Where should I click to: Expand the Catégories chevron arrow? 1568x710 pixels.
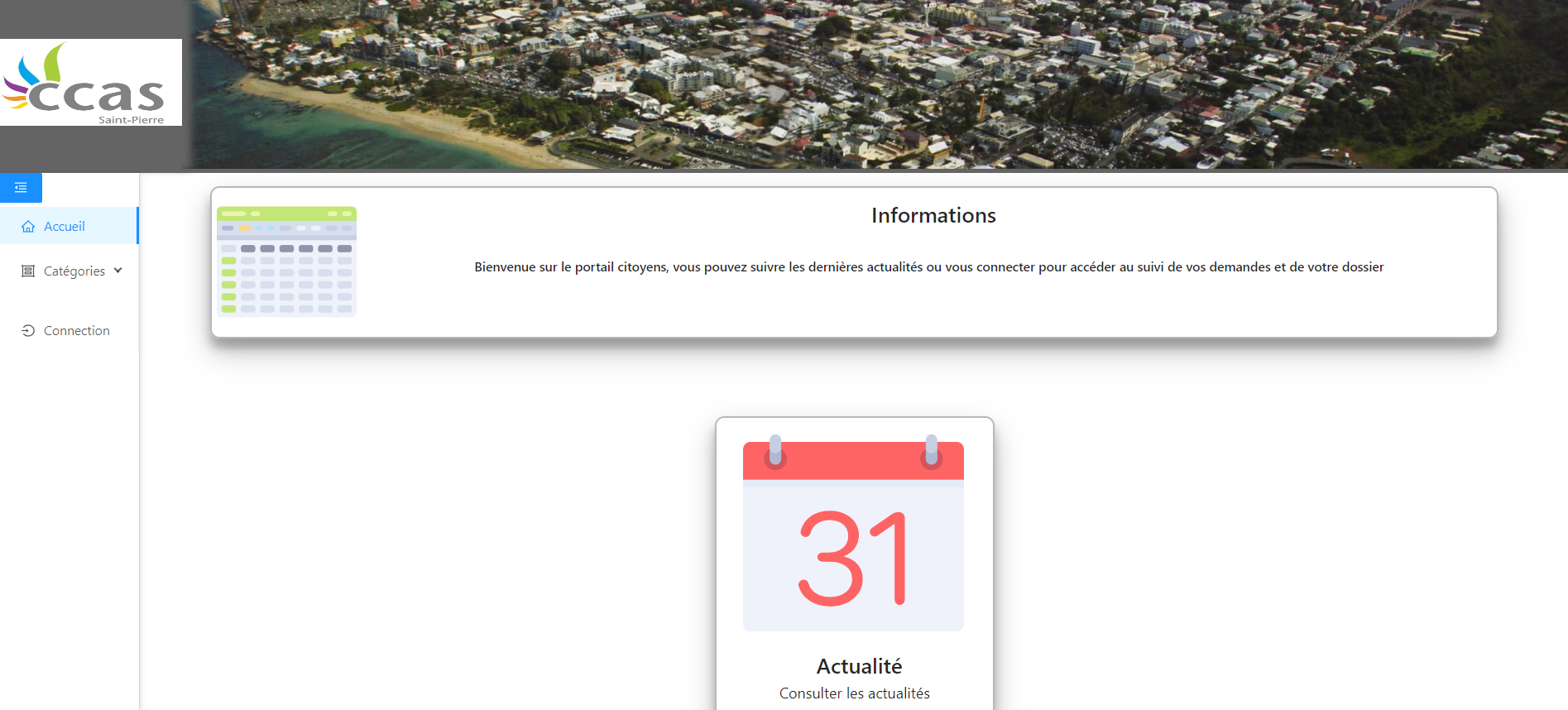[x=118, y=271]
